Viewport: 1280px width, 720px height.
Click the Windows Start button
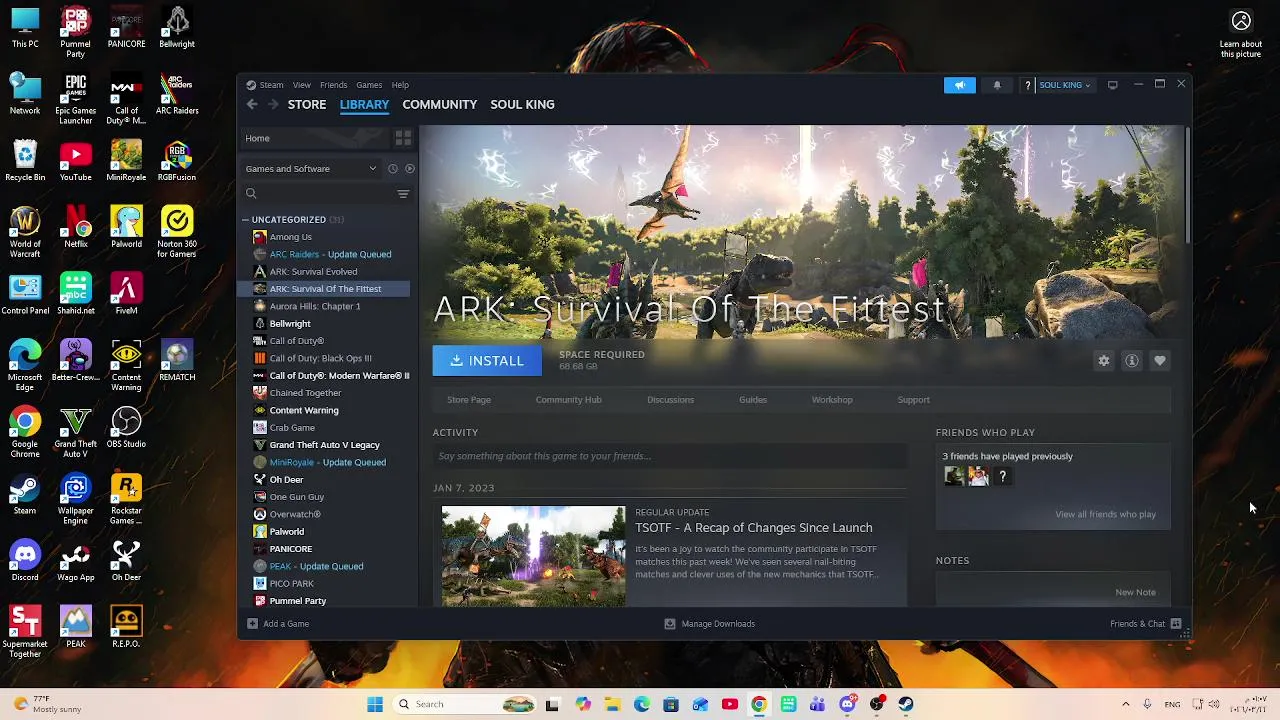pos(375,704)
